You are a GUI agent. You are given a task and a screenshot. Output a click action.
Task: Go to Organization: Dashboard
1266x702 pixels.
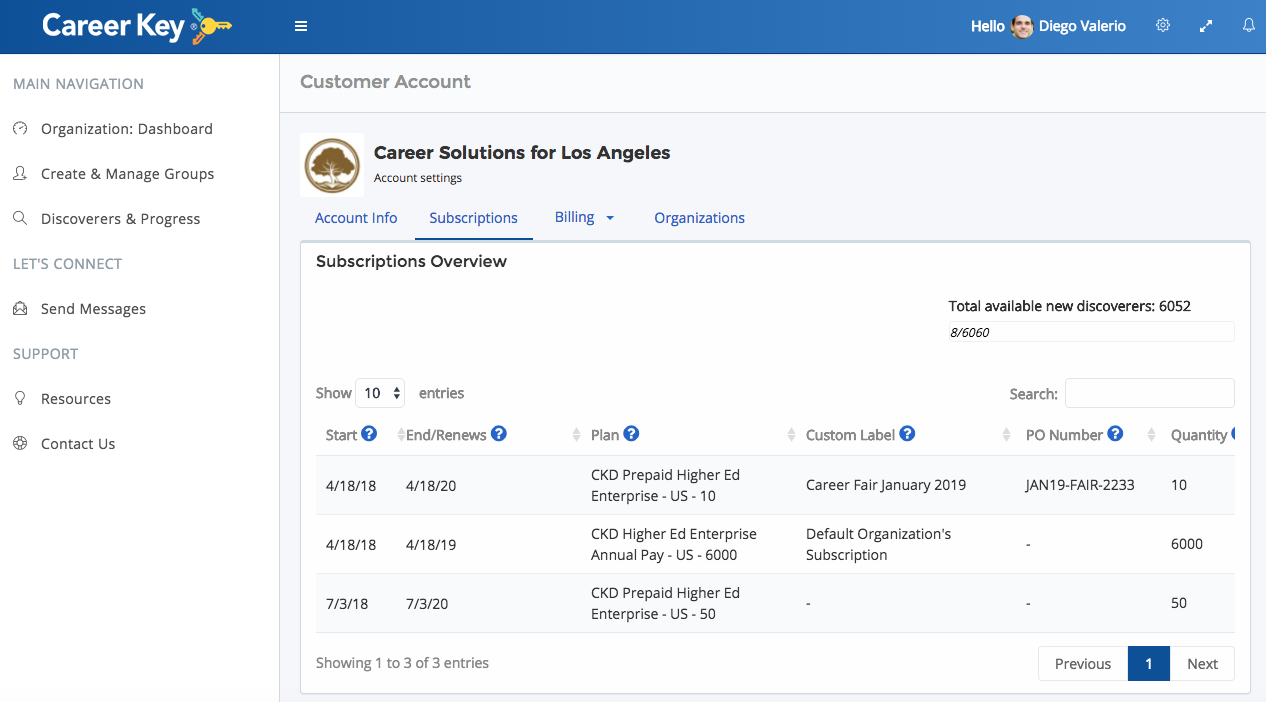[127, 128]
